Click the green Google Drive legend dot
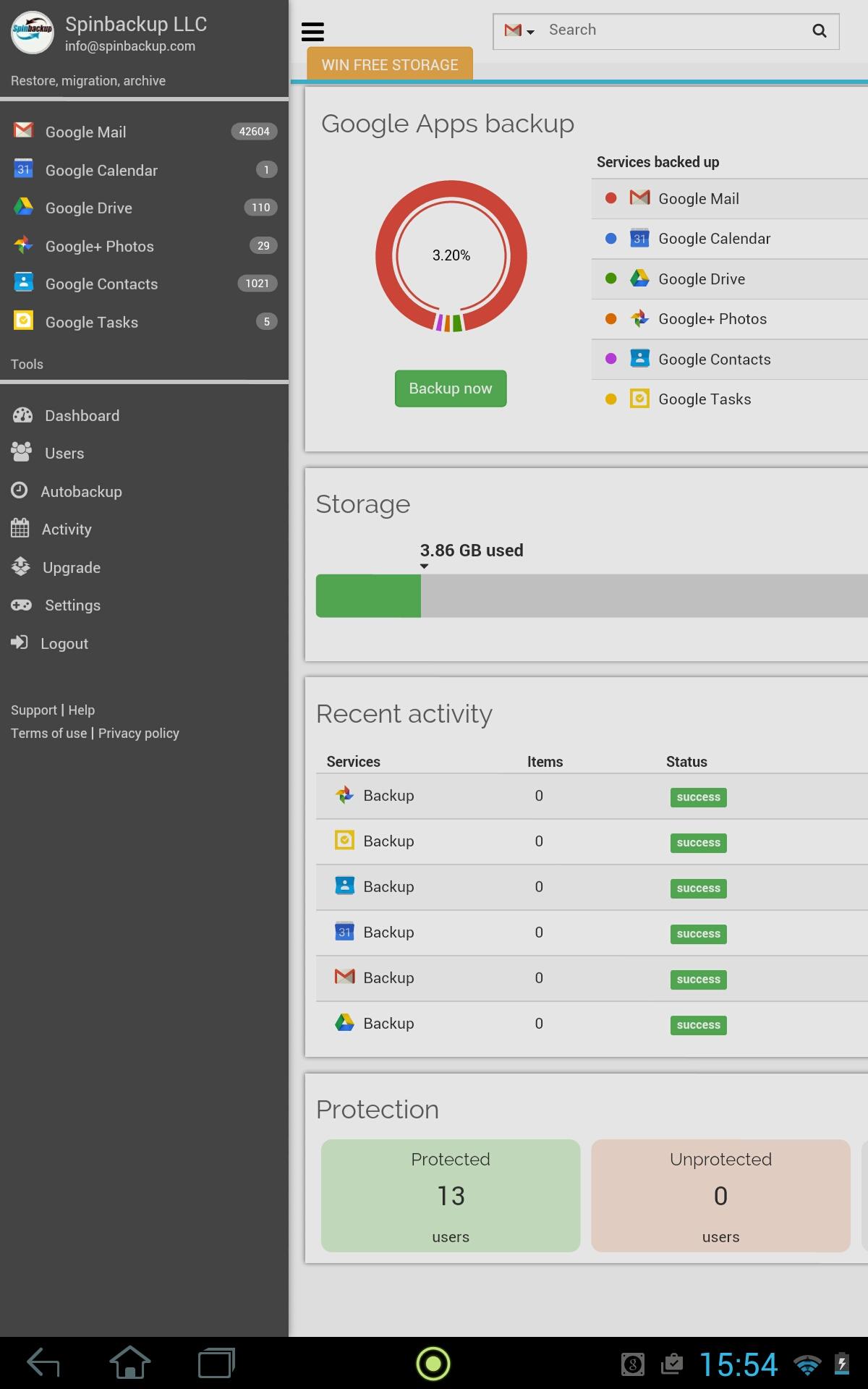868x1389 pixels. click(x=610, y=279)
